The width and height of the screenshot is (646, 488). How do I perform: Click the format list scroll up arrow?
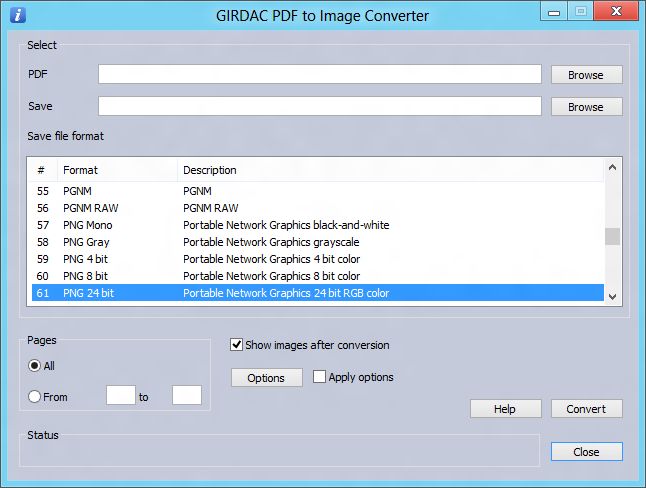point(612,167)
